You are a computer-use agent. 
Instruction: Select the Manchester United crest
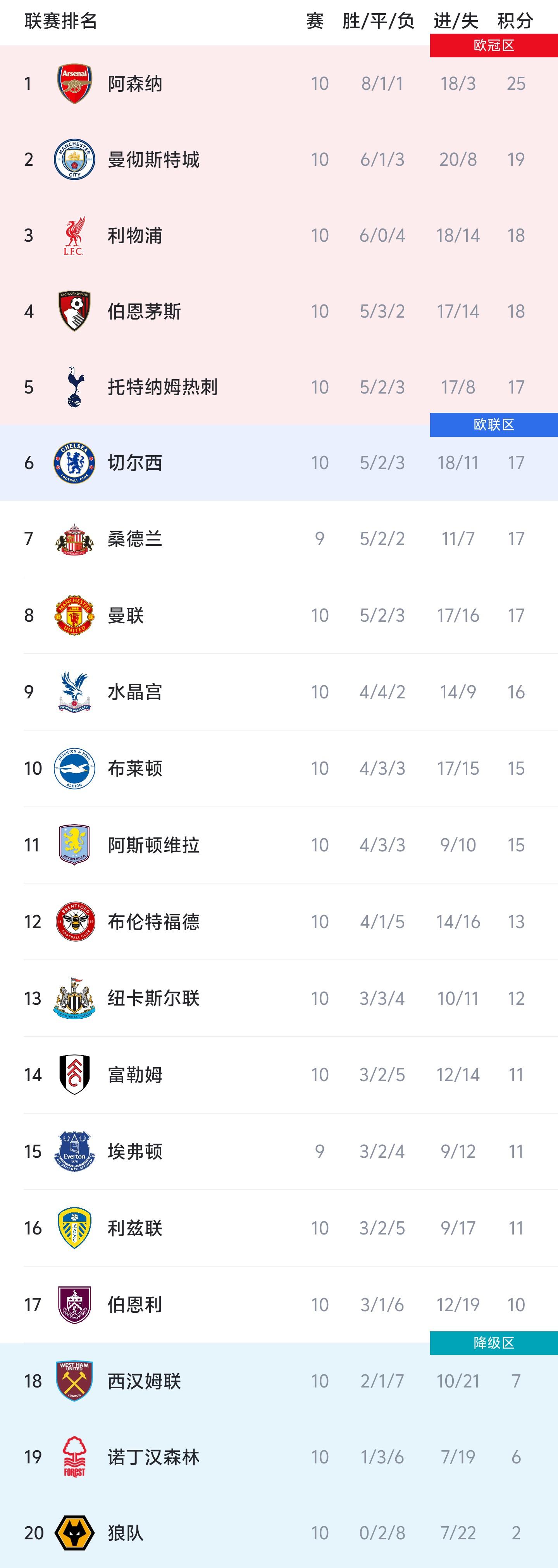74,616
